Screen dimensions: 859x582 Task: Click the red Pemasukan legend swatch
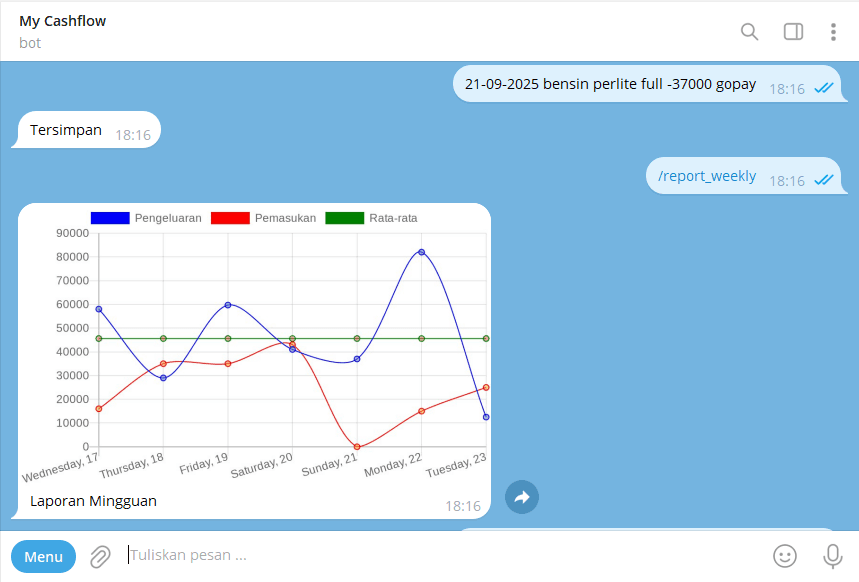(x=230, y=218)
